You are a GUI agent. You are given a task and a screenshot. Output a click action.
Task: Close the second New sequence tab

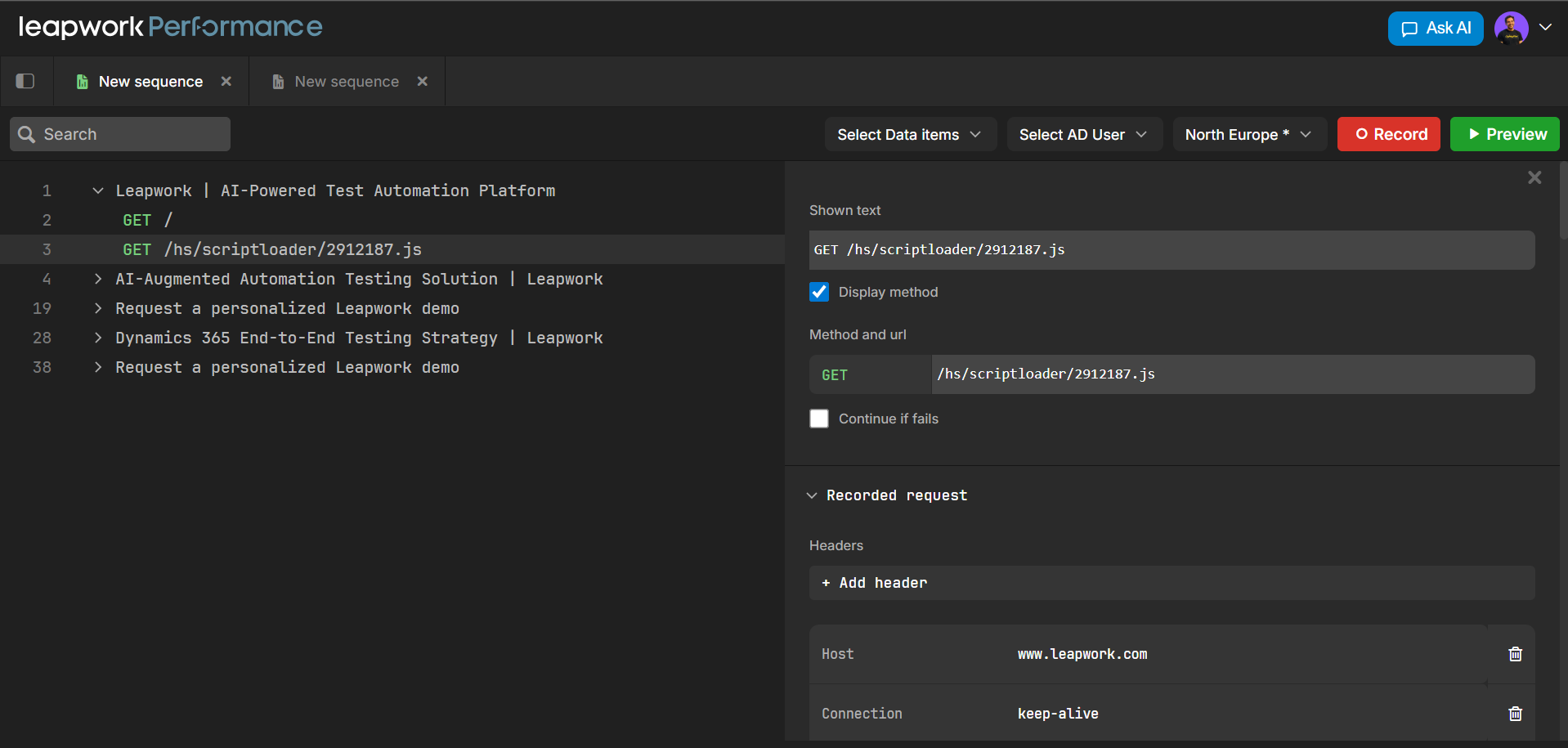(423, 81)
